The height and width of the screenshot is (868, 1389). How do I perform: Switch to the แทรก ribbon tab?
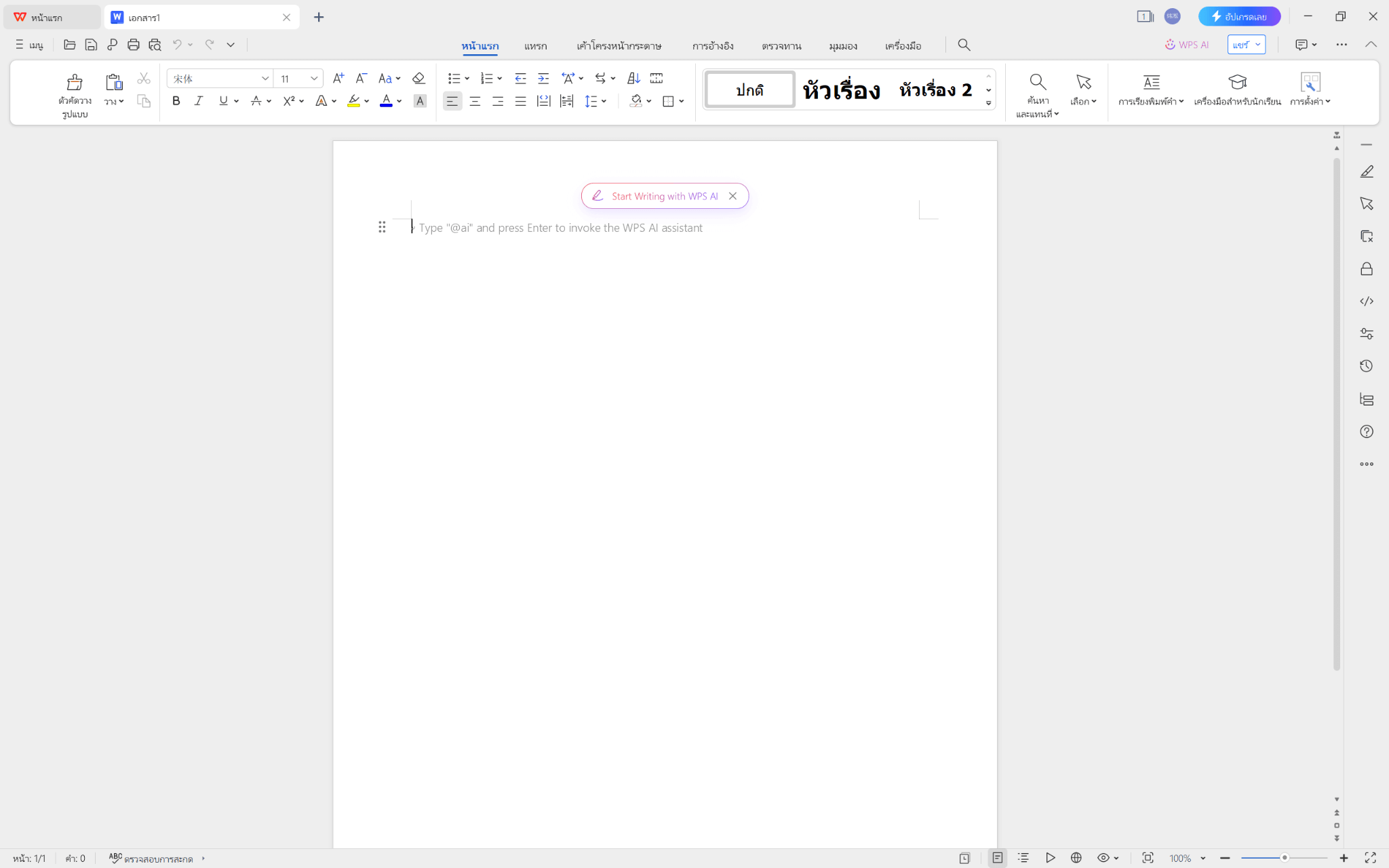534,45
